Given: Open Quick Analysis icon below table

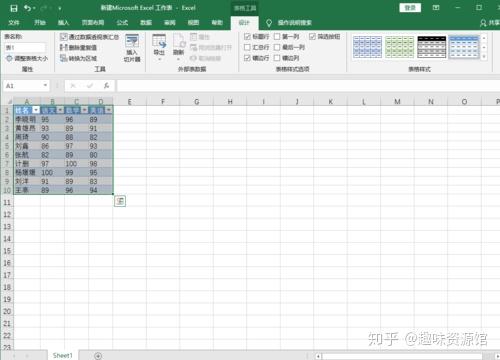Looking at the screenshot, I should coord(120,201).
